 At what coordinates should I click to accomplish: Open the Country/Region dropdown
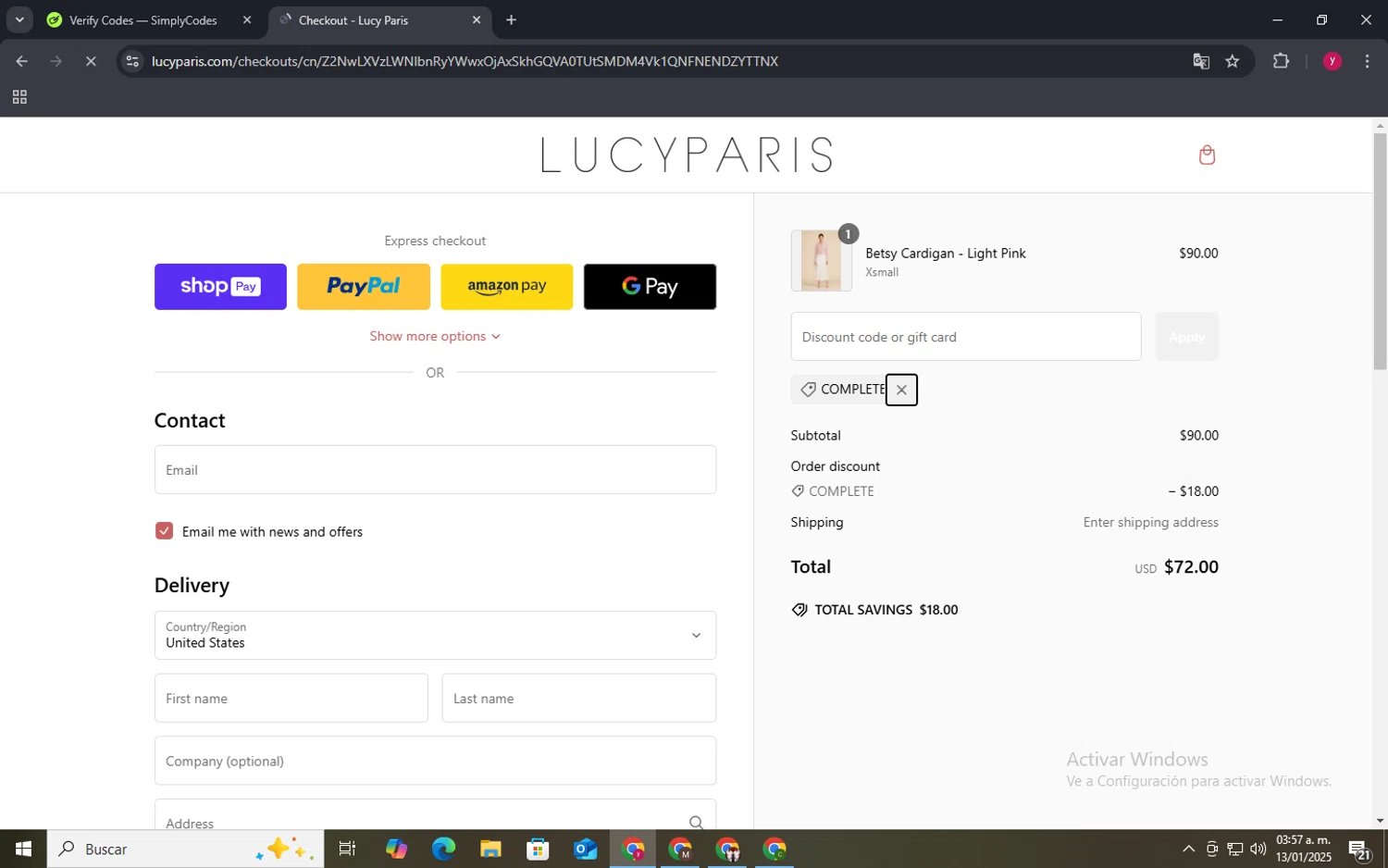point(435,635)
